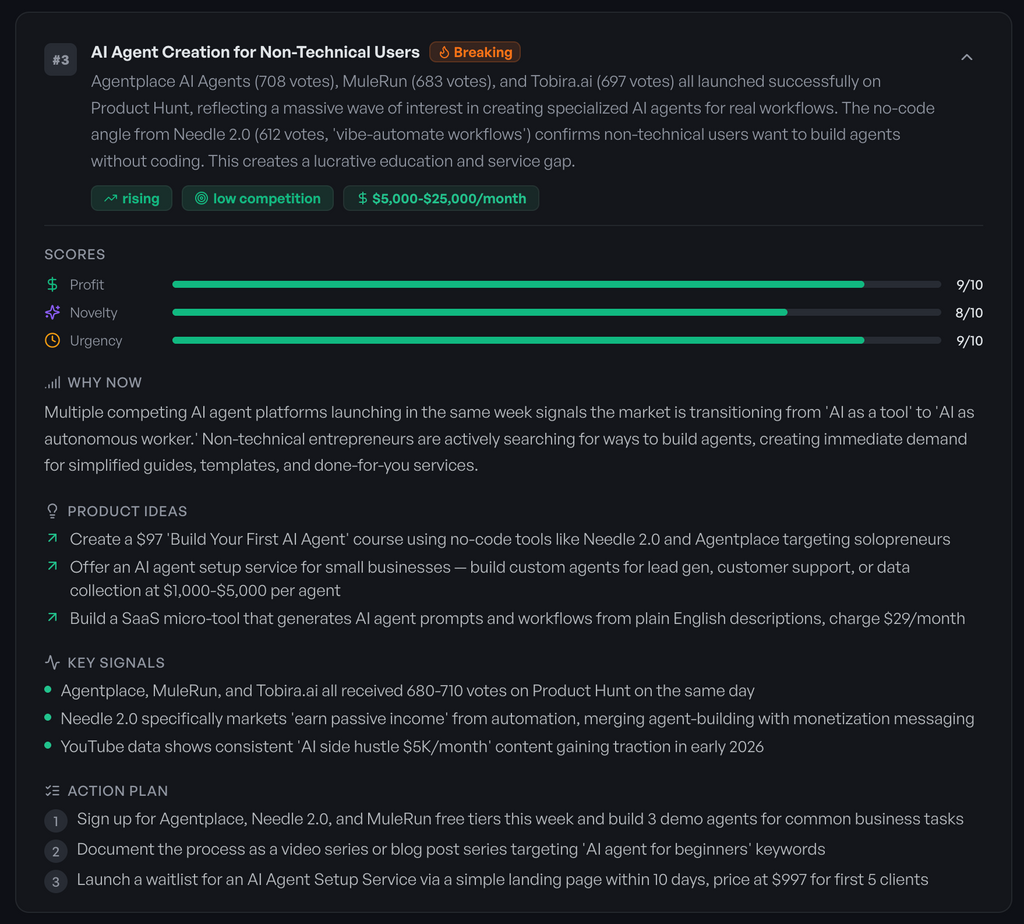The width and height of the screenshot is (1024, 924).
Task: Click the trending arrow icon in rising tag
Action: [110, 199]
